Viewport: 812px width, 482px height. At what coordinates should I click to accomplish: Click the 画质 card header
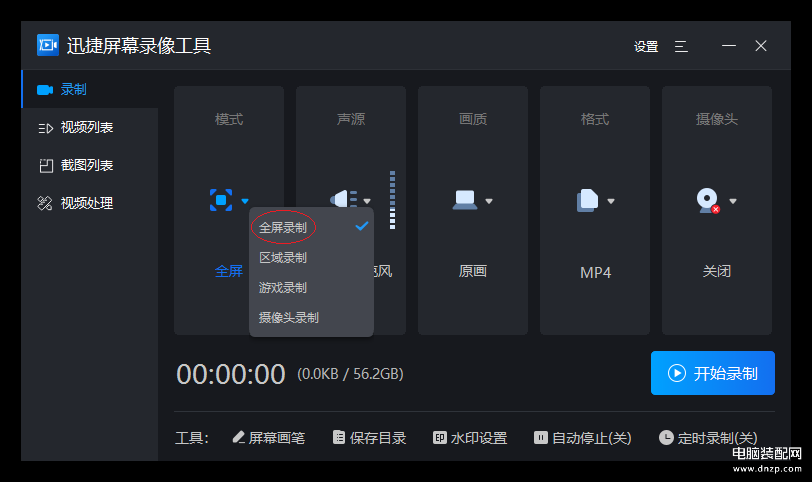[x=473, y=119]
